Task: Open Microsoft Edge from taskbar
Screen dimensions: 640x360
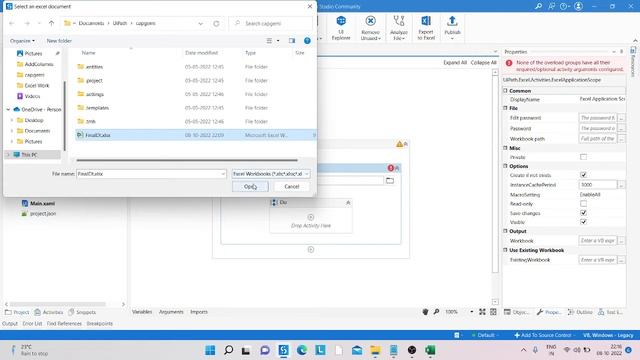Action: click(302, 350)
